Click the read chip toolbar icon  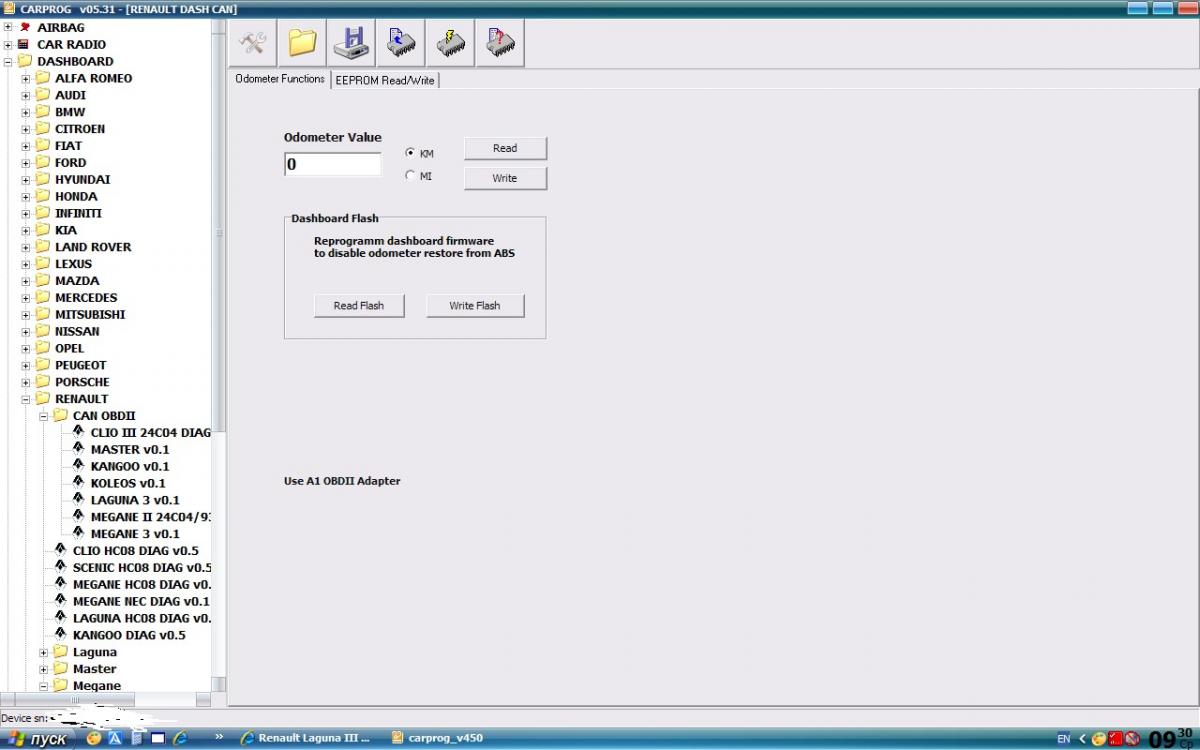(x=400, y=43)
